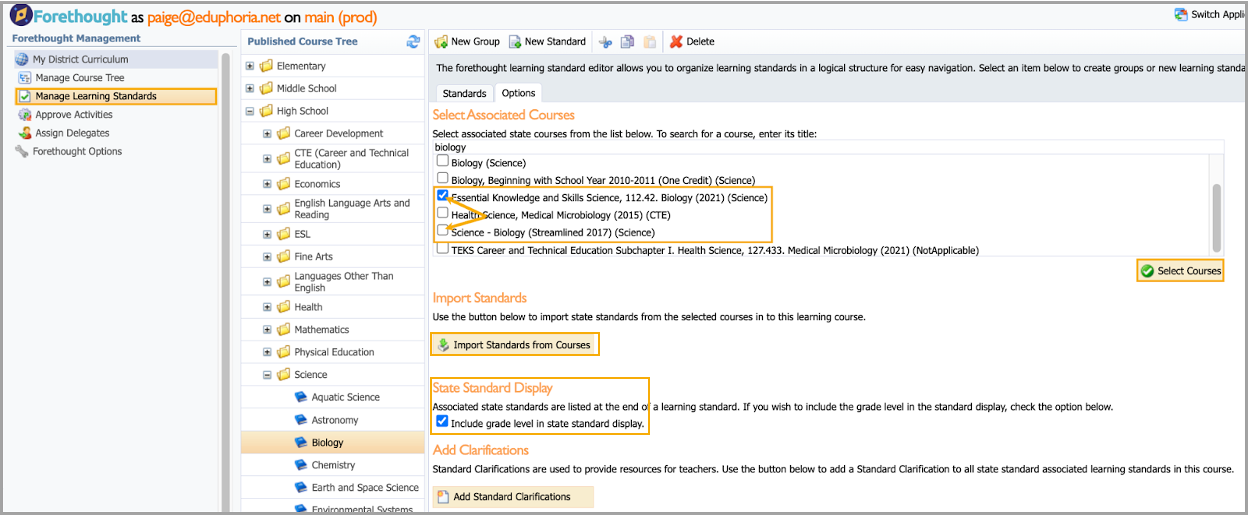The height and width of the screenshot is (516, 1248).
Task: Click Add Standard Clarifications button
Action: [512, 496]
